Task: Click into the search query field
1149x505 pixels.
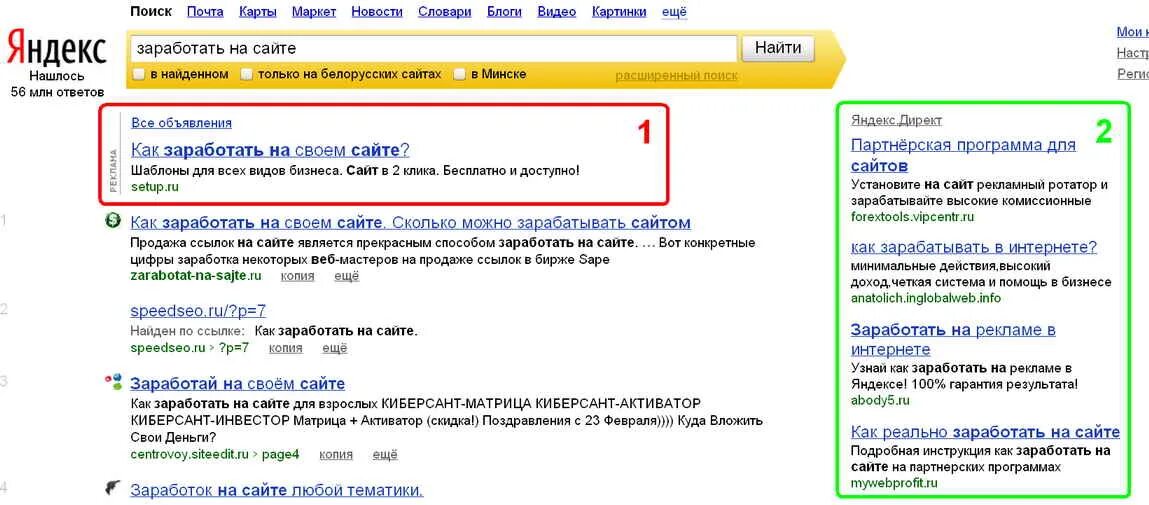Action: (433, 49)
